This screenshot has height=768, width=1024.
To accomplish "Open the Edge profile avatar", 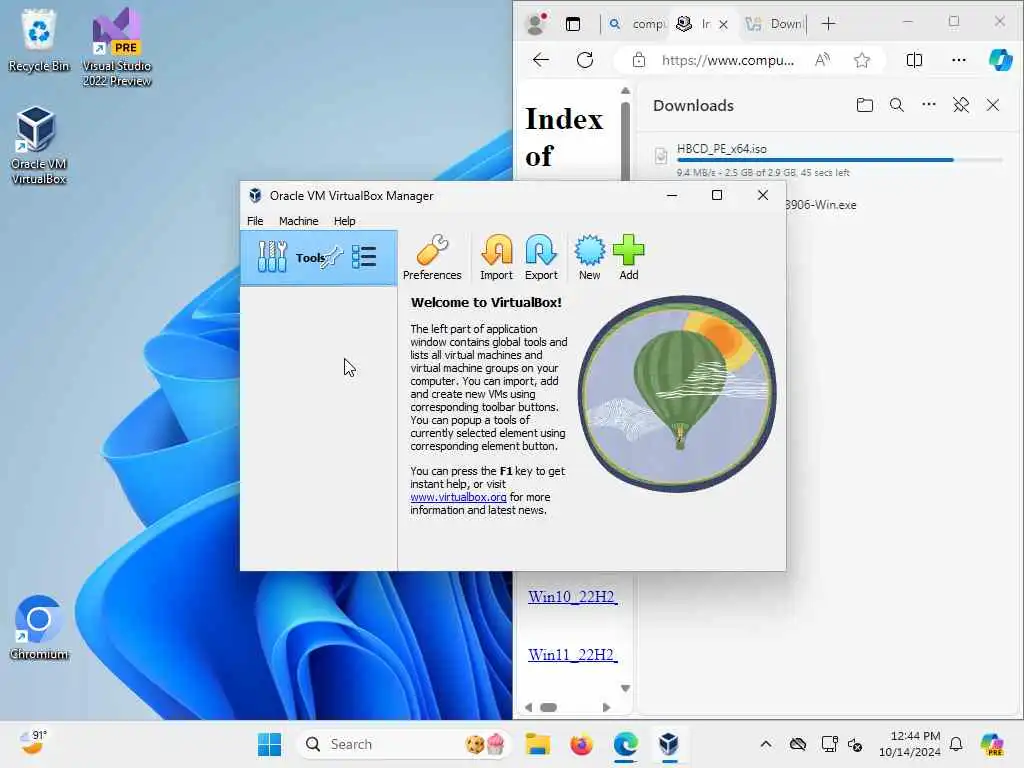I will [x=536, y=24].
